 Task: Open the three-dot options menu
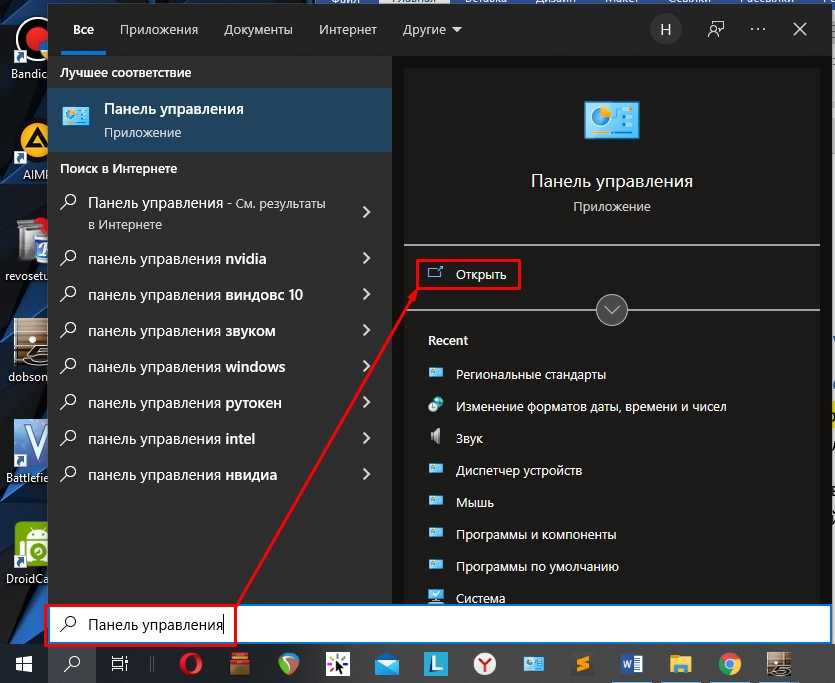point(757,30)
